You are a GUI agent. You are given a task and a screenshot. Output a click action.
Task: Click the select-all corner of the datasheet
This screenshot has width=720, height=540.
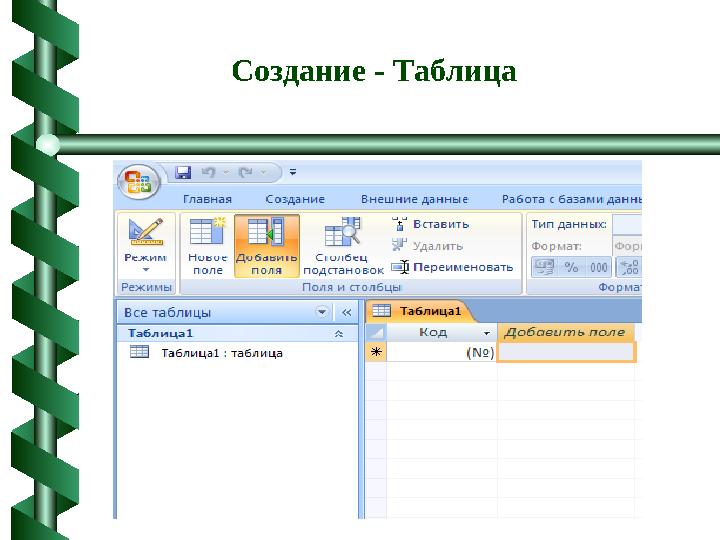pyautogui.click(x=377, y=332)
